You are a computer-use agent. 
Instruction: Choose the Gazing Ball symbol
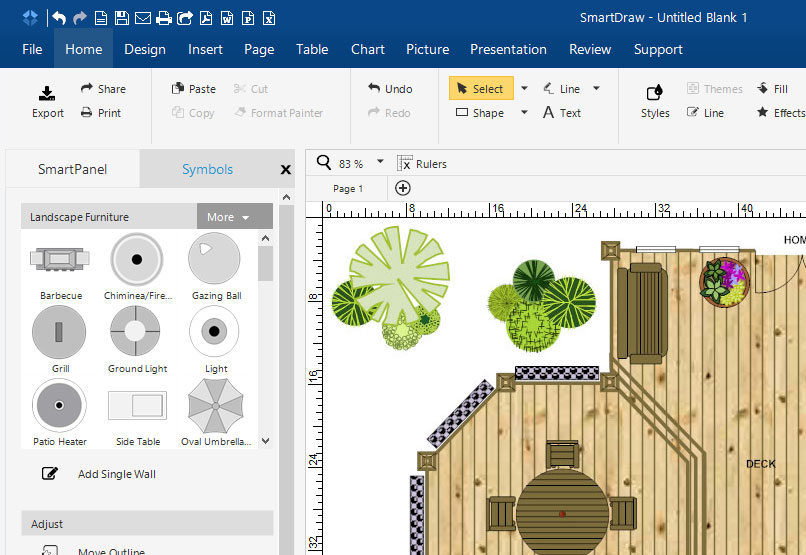[x=214, y=260]
